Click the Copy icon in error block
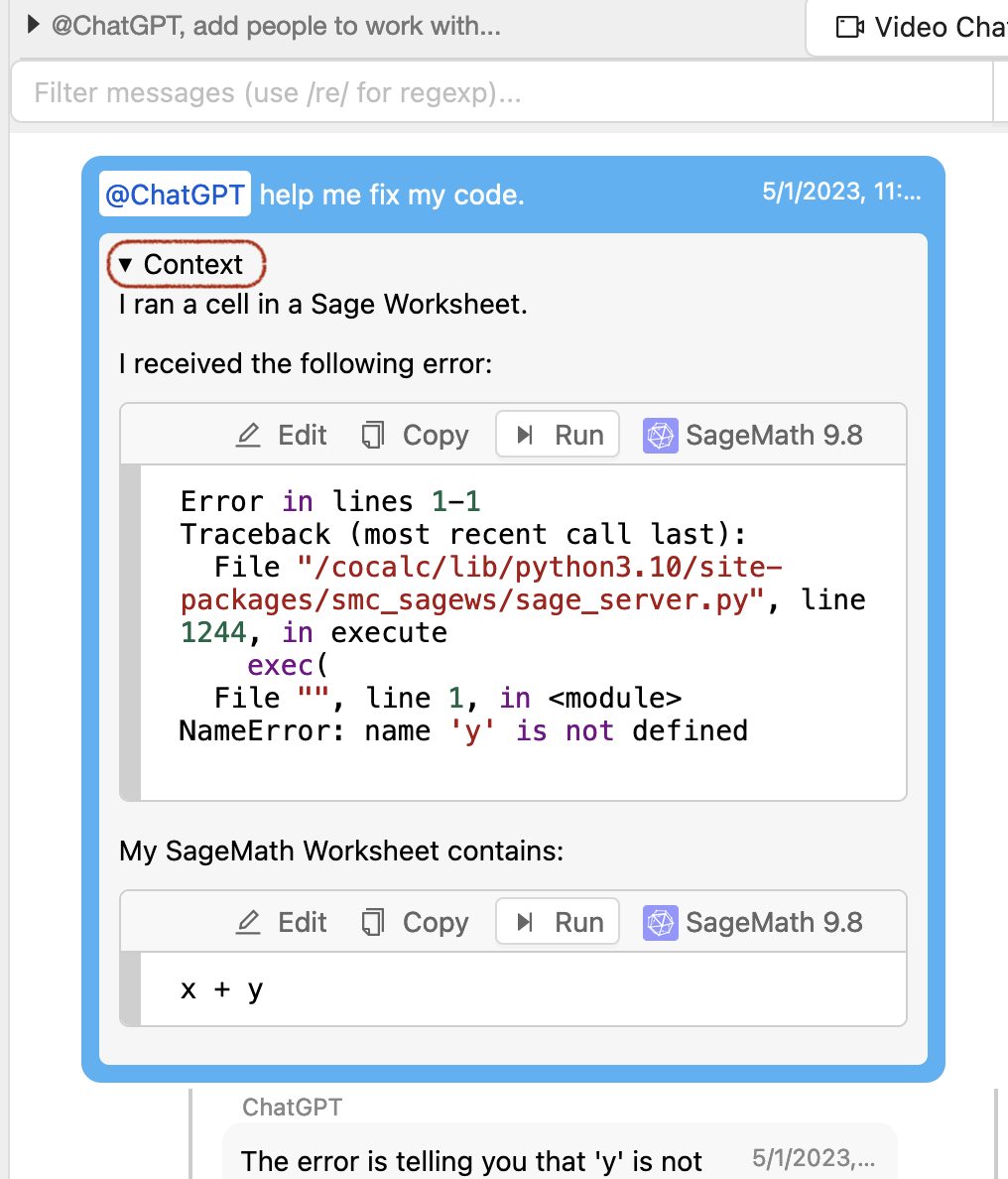The width and height of the screenshot is (1008, 1179). [373, 436]
